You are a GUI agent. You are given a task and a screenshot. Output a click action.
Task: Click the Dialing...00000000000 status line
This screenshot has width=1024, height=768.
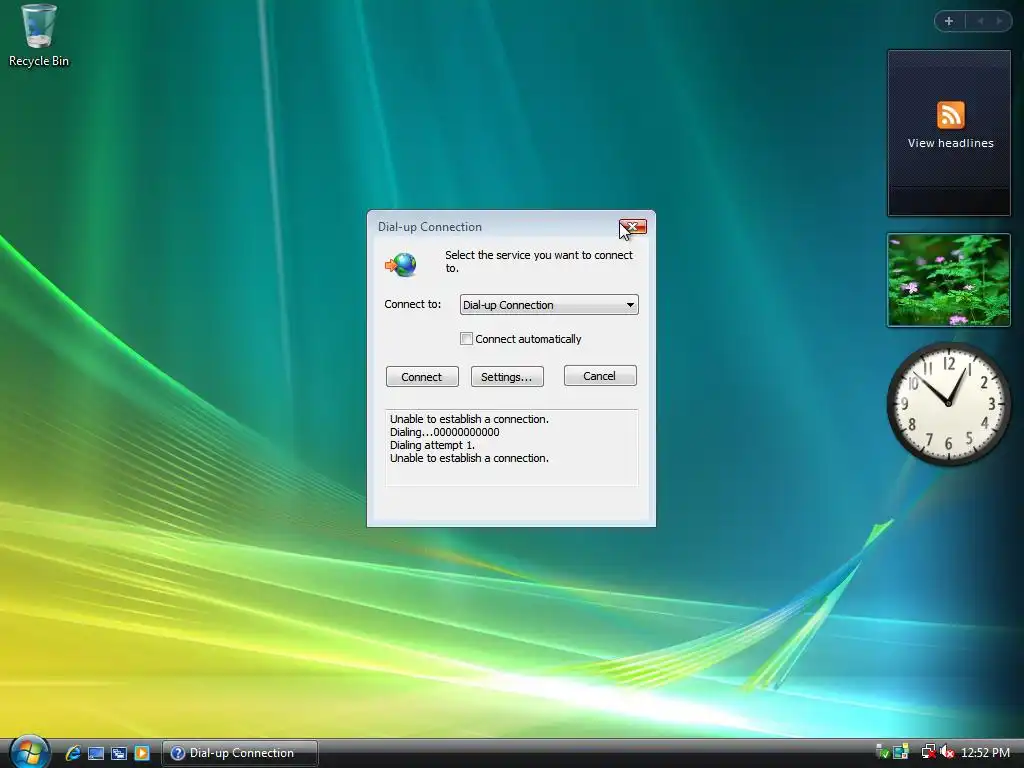pyautogui.click(x=445, y=432)
